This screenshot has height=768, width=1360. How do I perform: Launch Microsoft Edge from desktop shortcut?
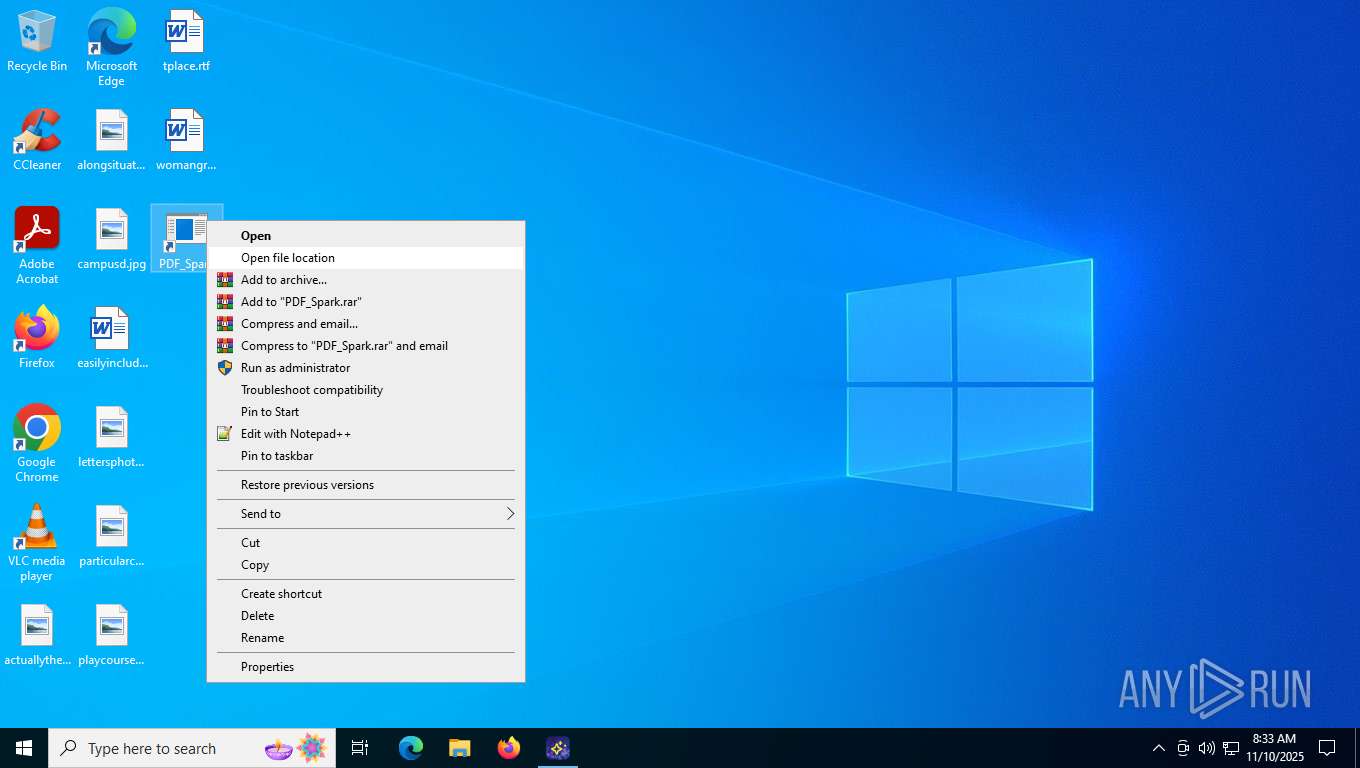111,48
